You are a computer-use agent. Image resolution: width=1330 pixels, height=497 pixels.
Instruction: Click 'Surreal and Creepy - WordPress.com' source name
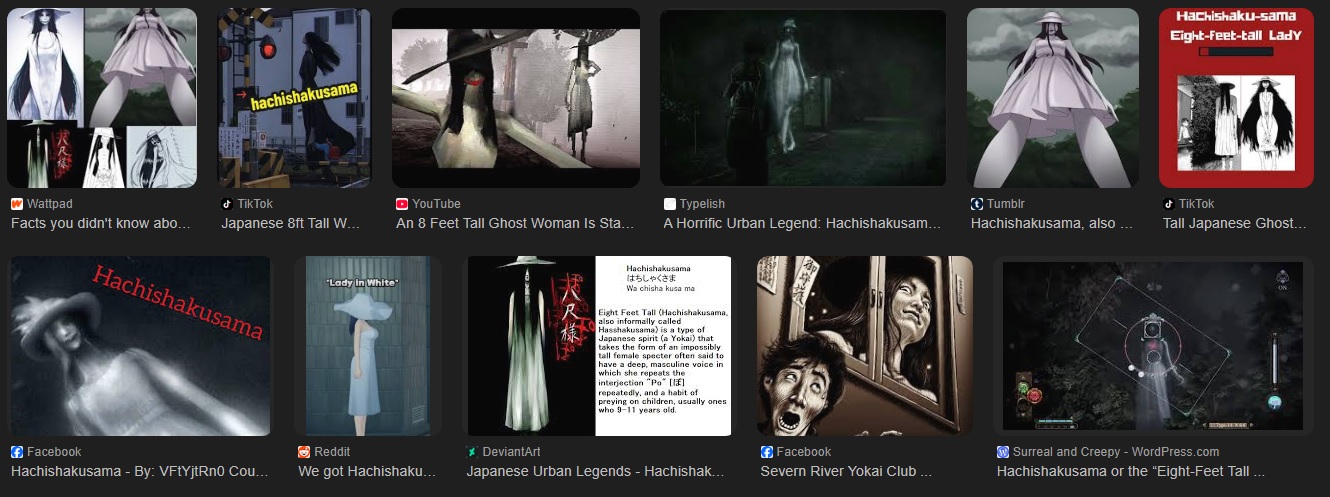[x=1116, y=452]
